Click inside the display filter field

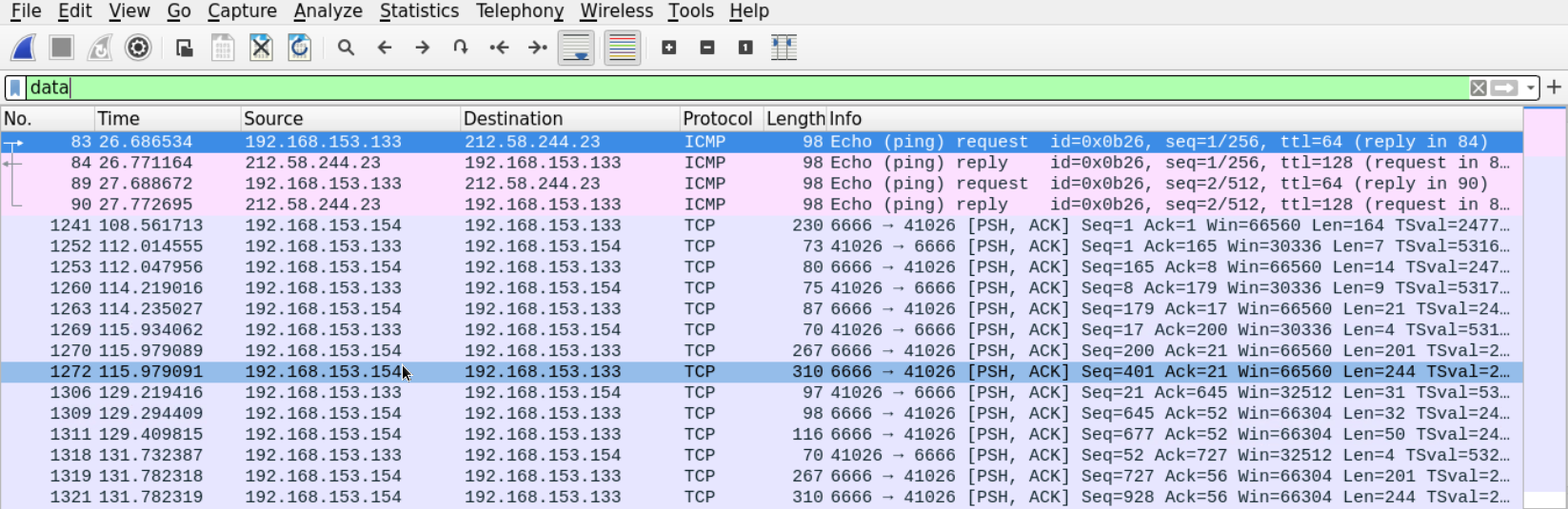pyautogui.click(x=666, y=88)
